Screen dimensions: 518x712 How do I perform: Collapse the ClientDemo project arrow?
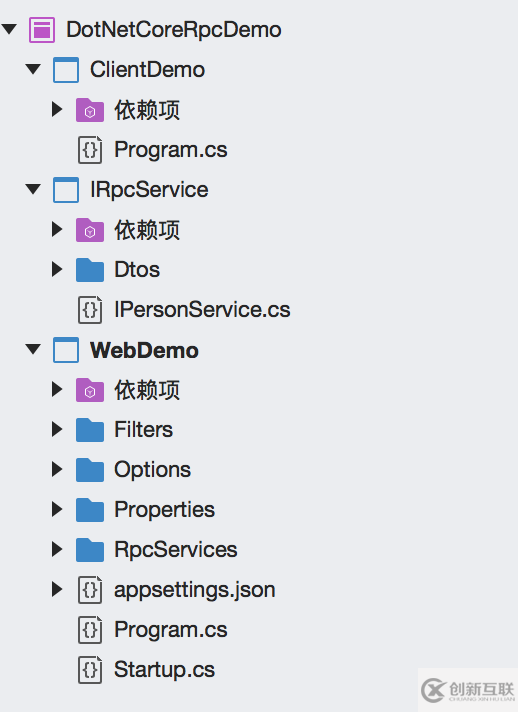tap(33, 69)
